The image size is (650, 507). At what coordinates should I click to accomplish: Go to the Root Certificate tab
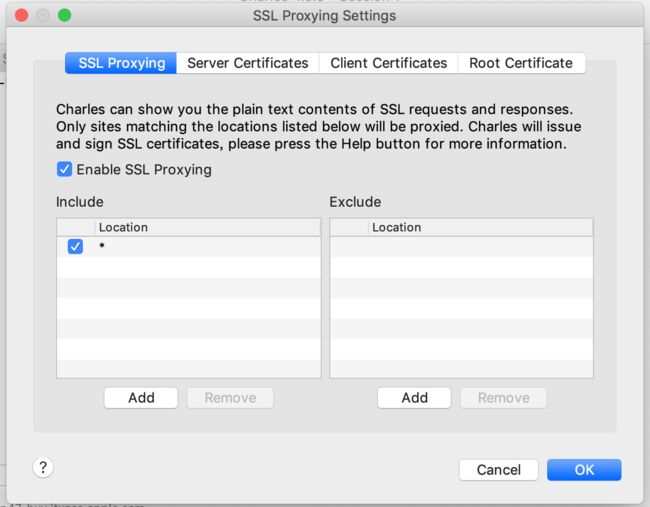(x=521, y=63)
